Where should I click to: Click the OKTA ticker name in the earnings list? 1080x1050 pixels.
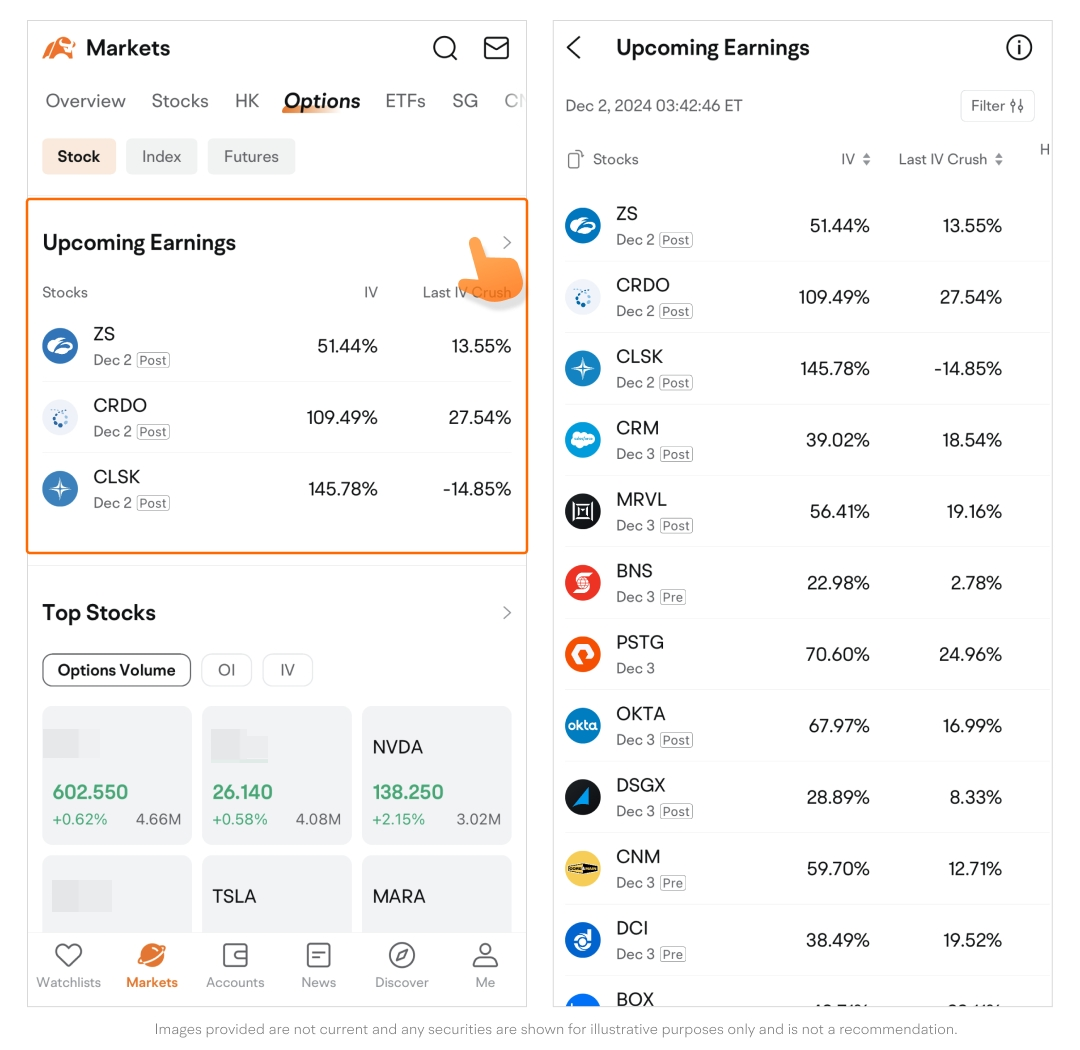(641, 714)
